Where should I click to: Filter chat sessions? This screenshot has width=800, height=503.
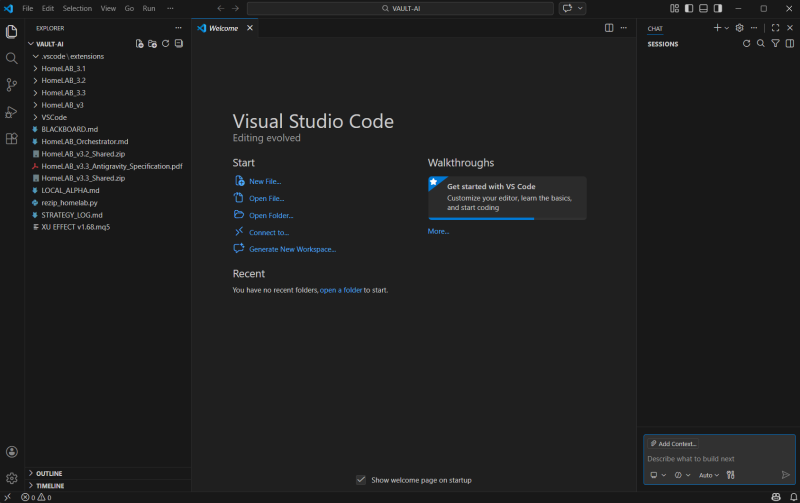pyautogui.click(x=776, y=44)
